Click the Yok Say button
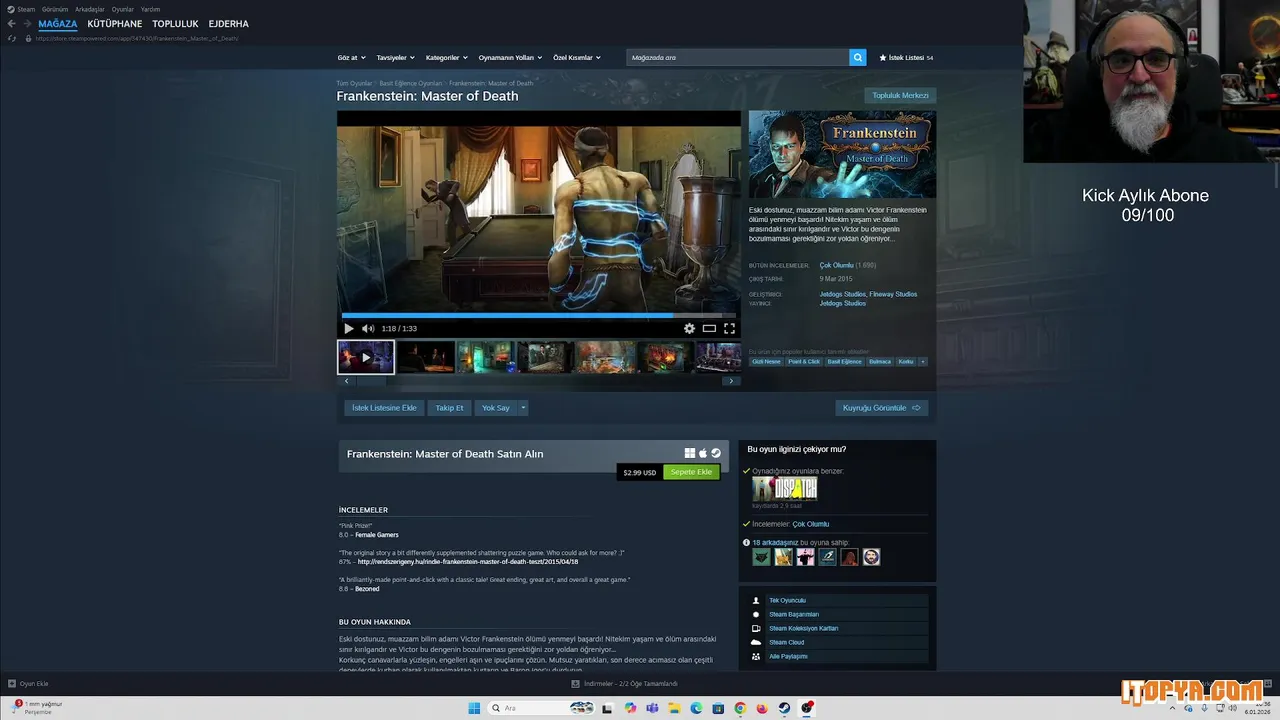 tap(496, 408)
